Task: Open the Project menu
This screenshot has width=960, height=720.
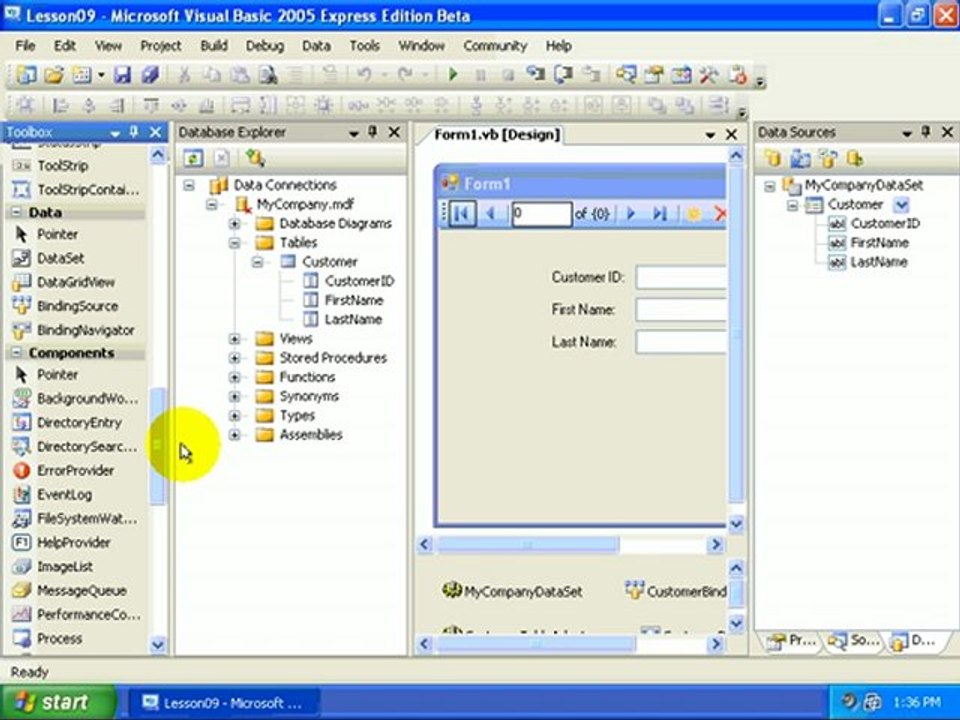Action: [160, 46]
